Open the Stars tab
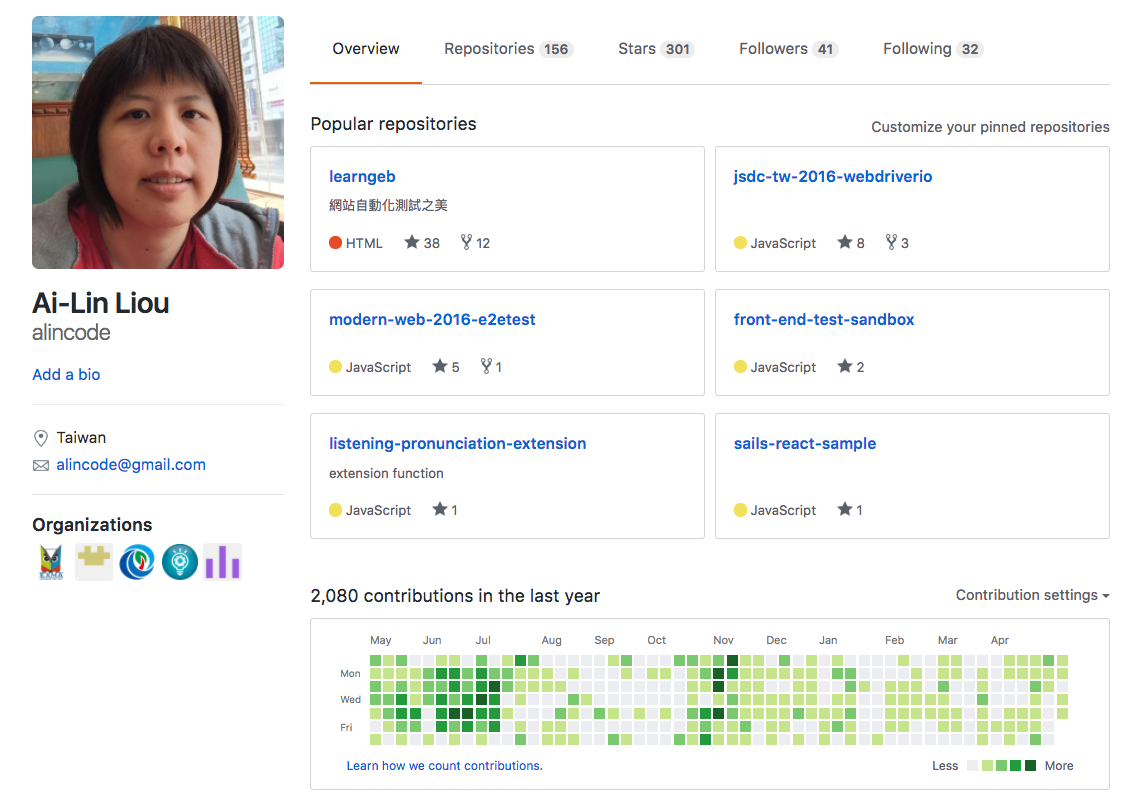 [655, 49]
